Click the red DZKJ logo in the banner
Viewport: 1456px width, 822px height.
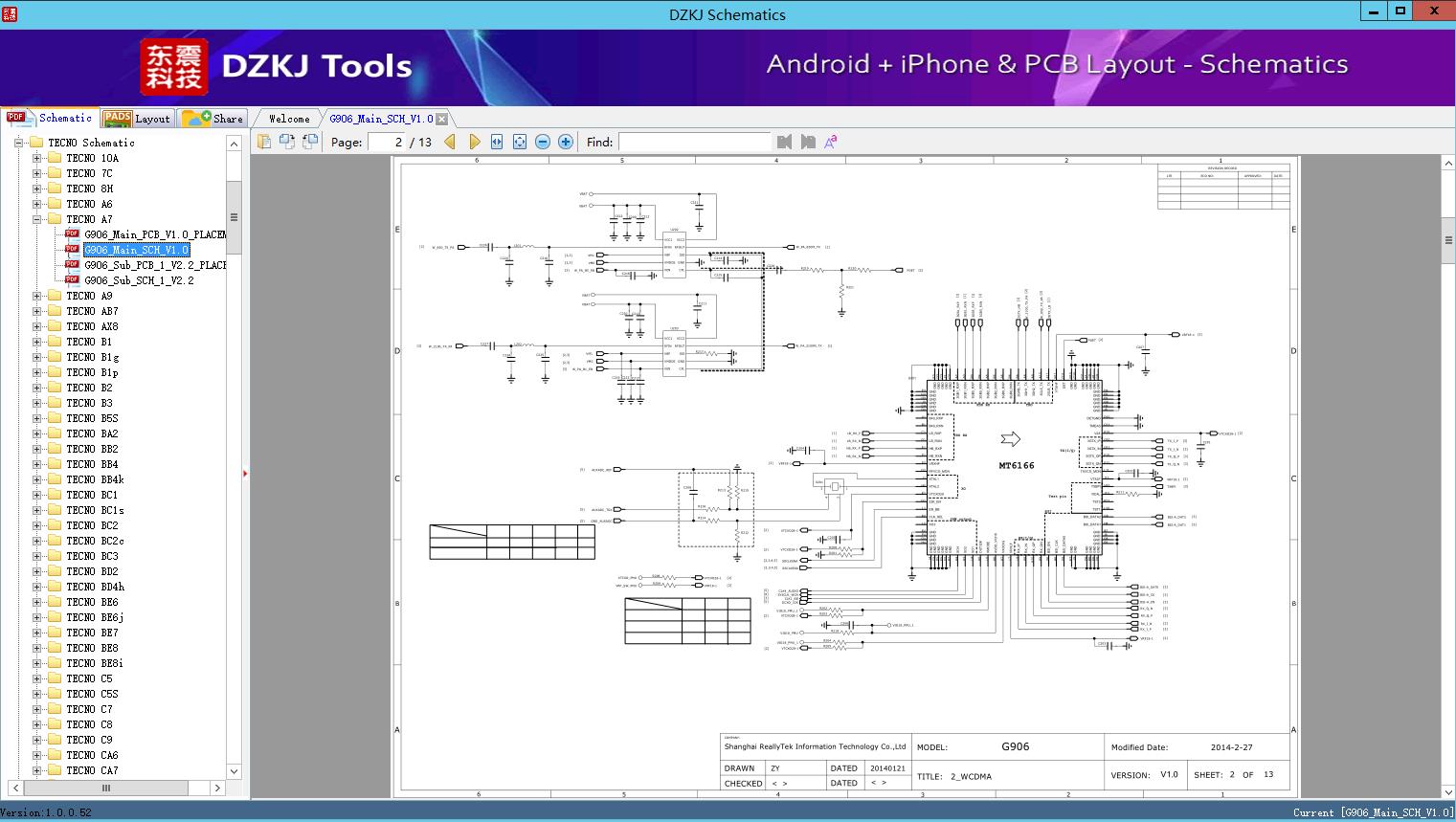point(174,67)
